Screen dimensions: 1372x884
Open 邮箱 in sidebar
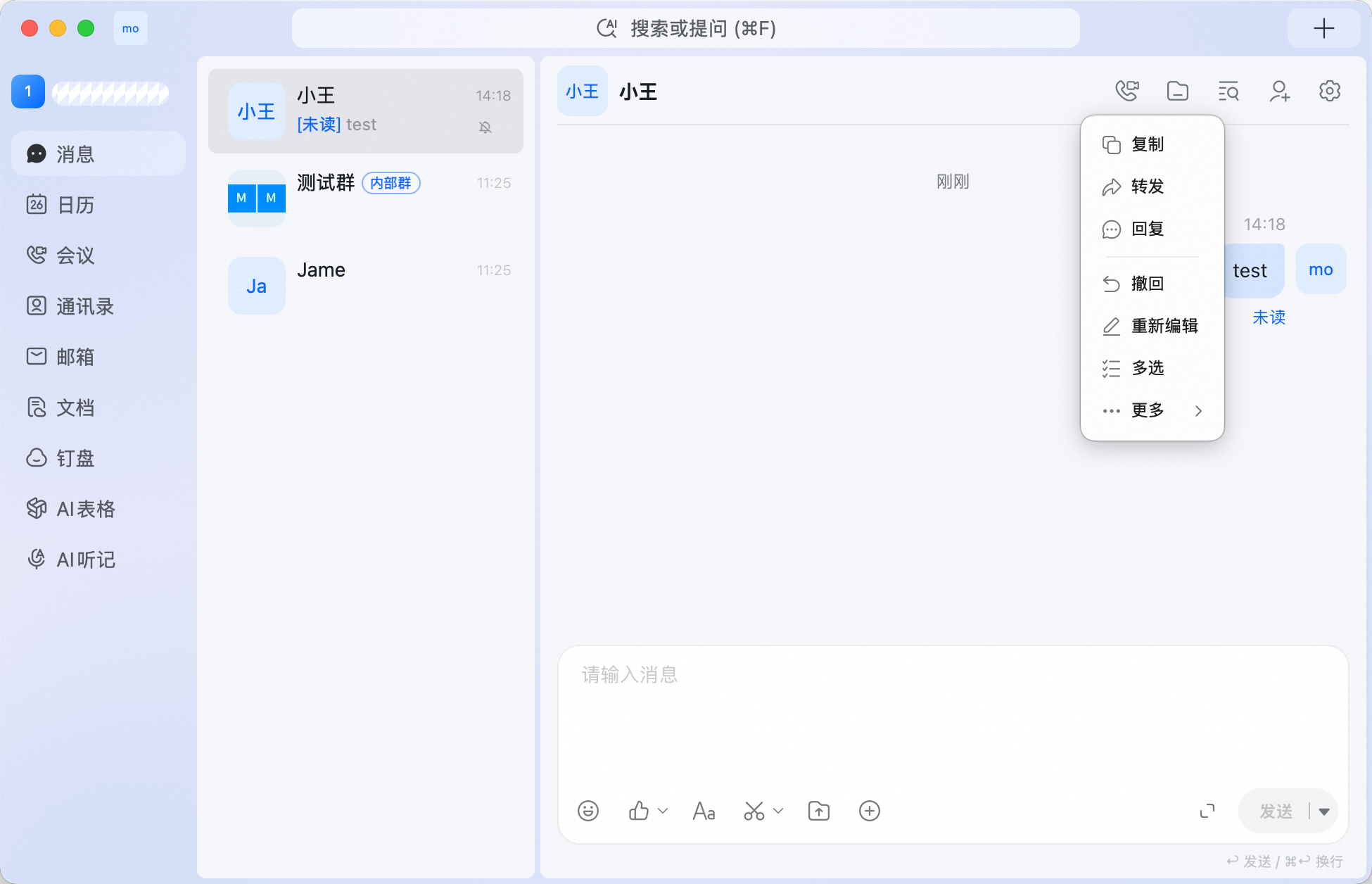pos(99,356)
